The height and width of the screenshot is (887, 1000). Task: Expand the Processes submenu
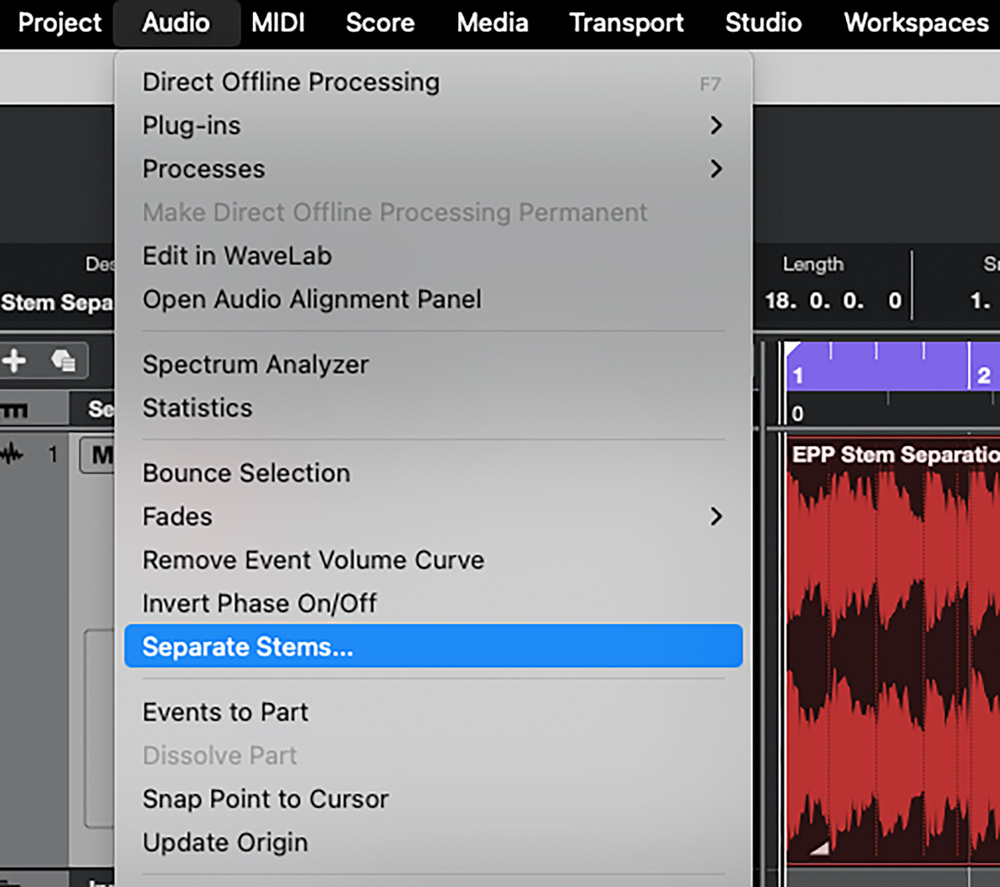click(434, 169)
